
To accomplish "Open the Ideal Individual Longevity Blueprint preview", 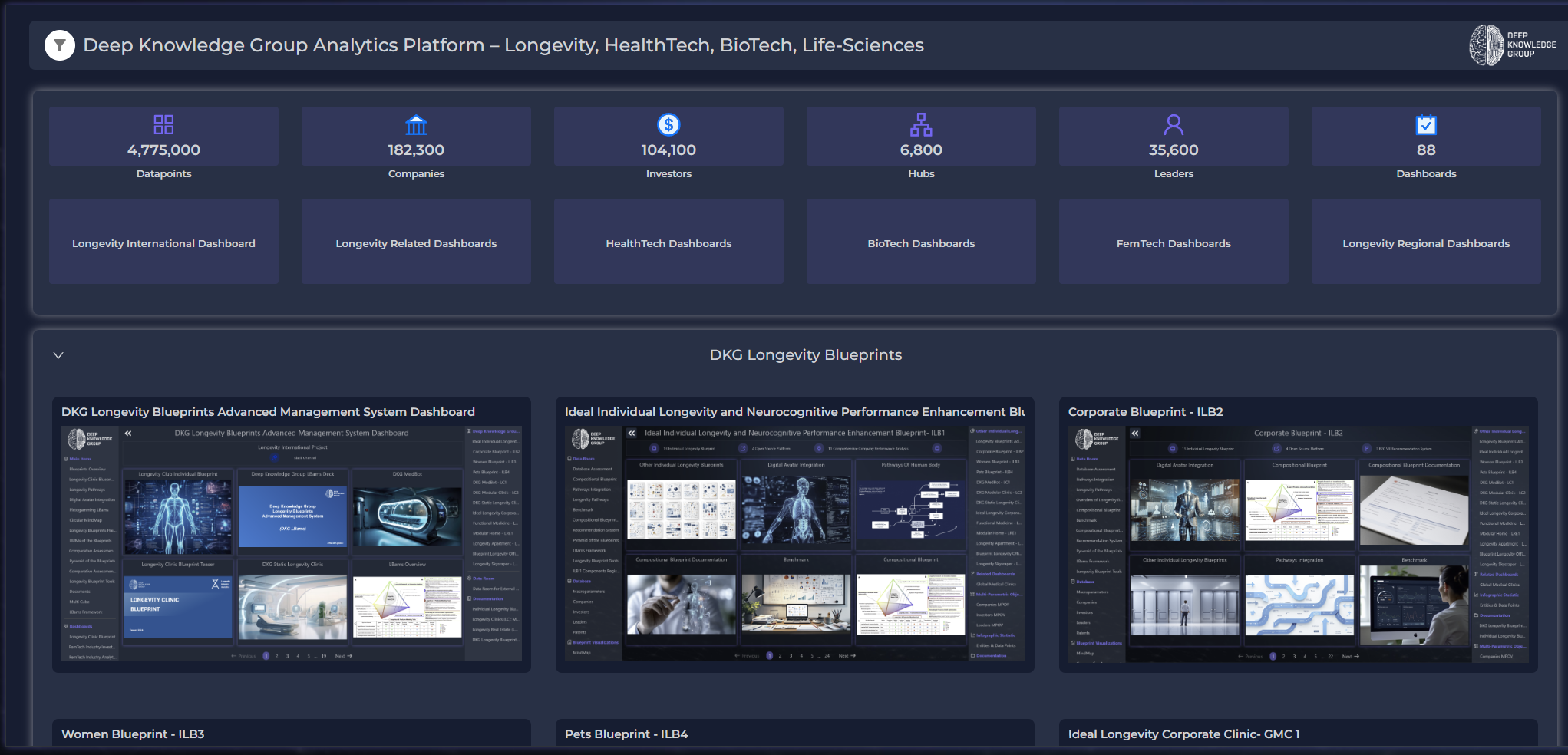I will pyautogui.click(x=795, y=544).
